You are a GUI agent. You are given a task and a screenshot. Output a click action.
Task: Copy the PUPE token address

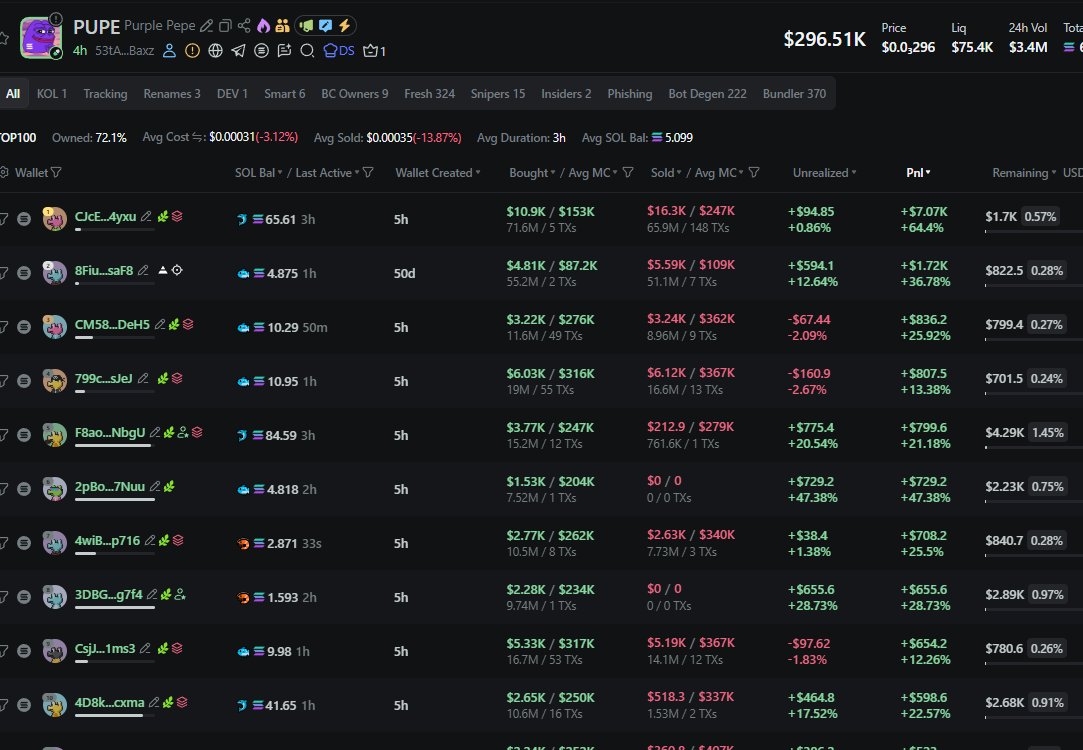[225, 26]
